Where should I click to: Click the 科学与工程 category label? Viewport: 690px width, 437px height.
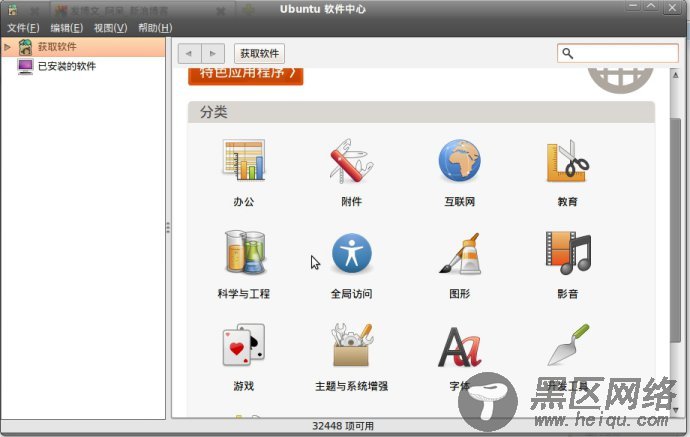(244, 294)
